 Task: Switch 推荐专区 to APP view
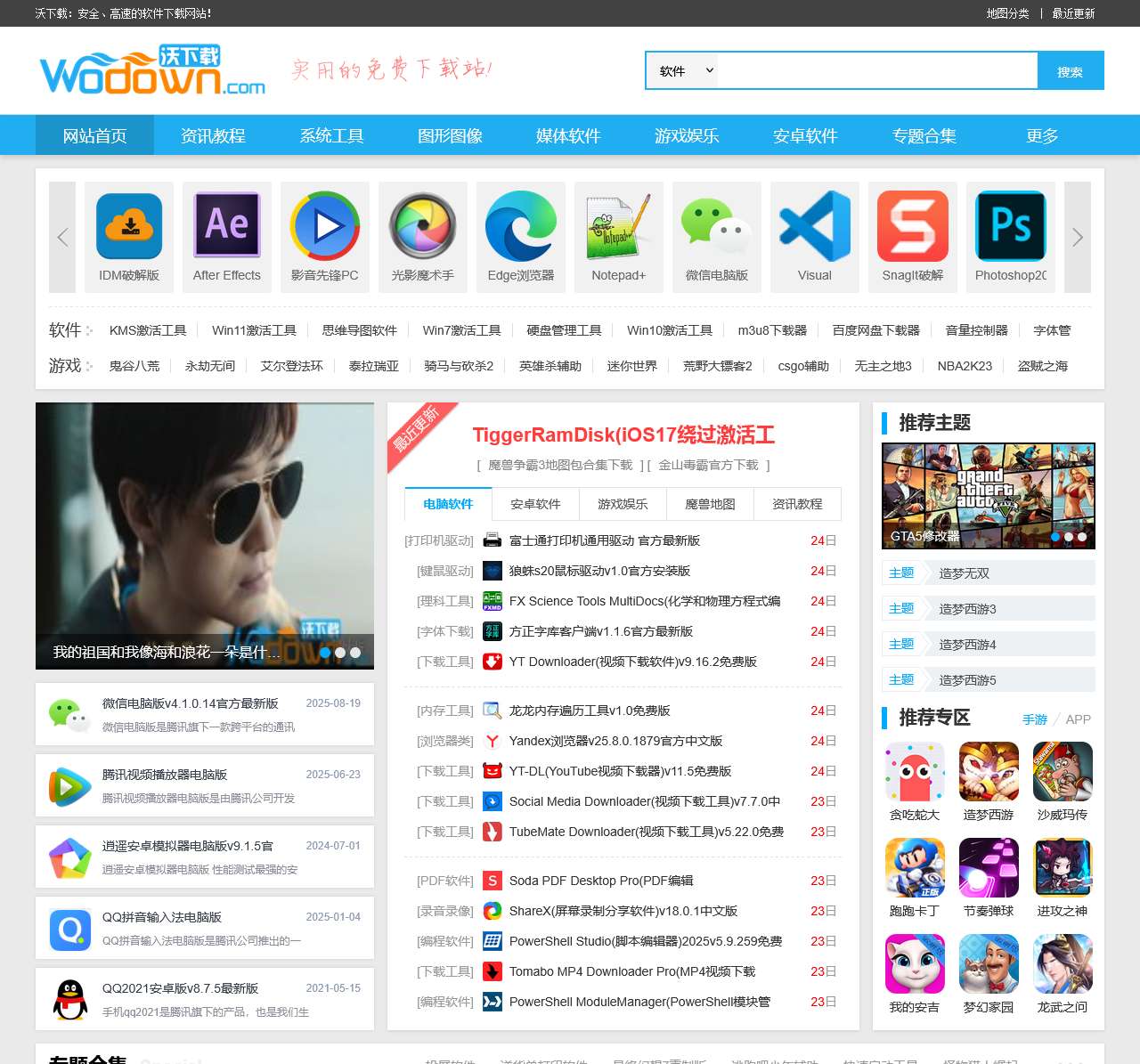[x=1079, y=719]
